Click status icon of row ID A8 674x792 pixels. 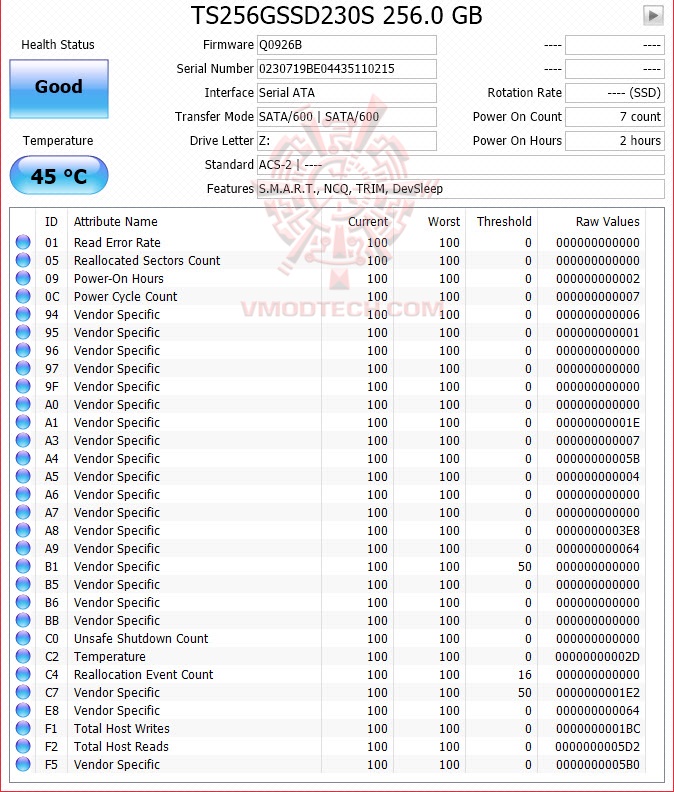[23, 530]
